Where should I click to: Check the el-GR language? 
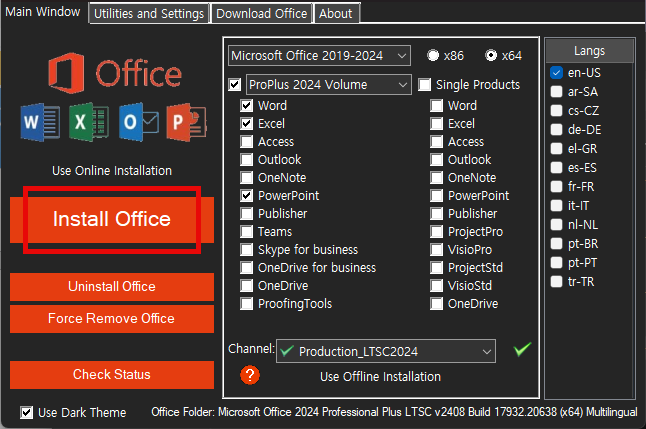coord(557,148)
